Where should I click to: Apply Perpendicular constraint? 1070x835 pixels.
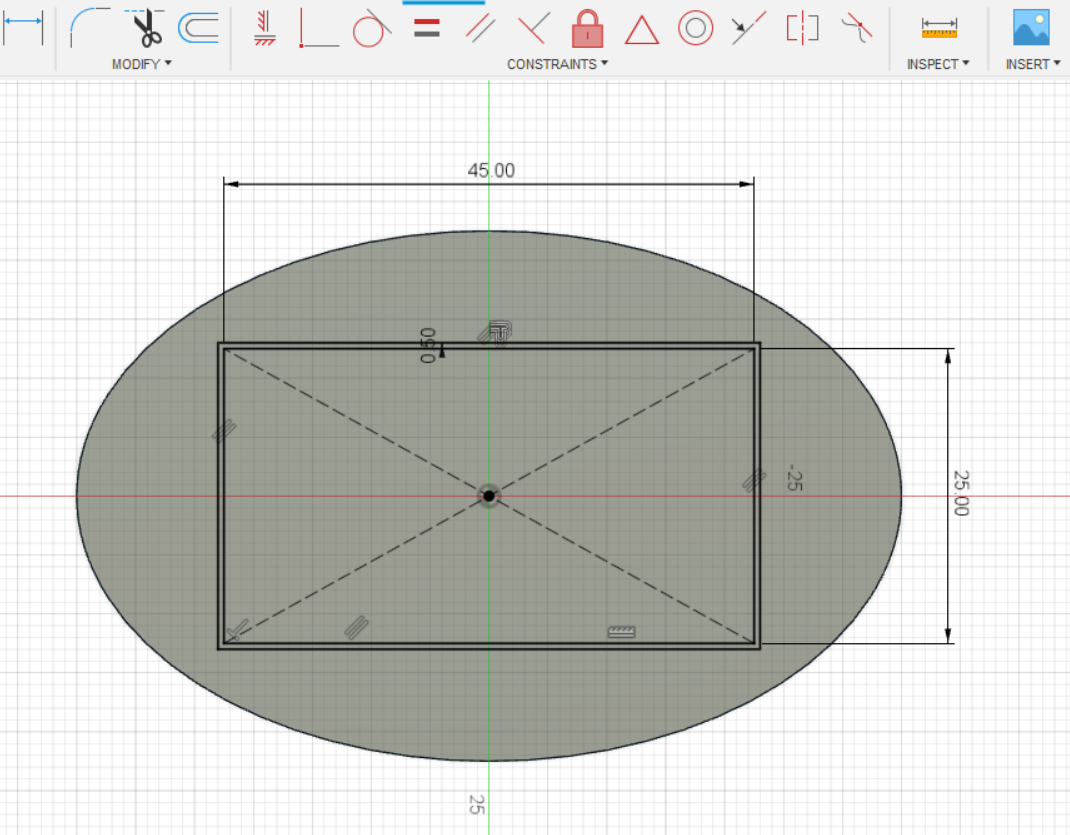point(534,29)
